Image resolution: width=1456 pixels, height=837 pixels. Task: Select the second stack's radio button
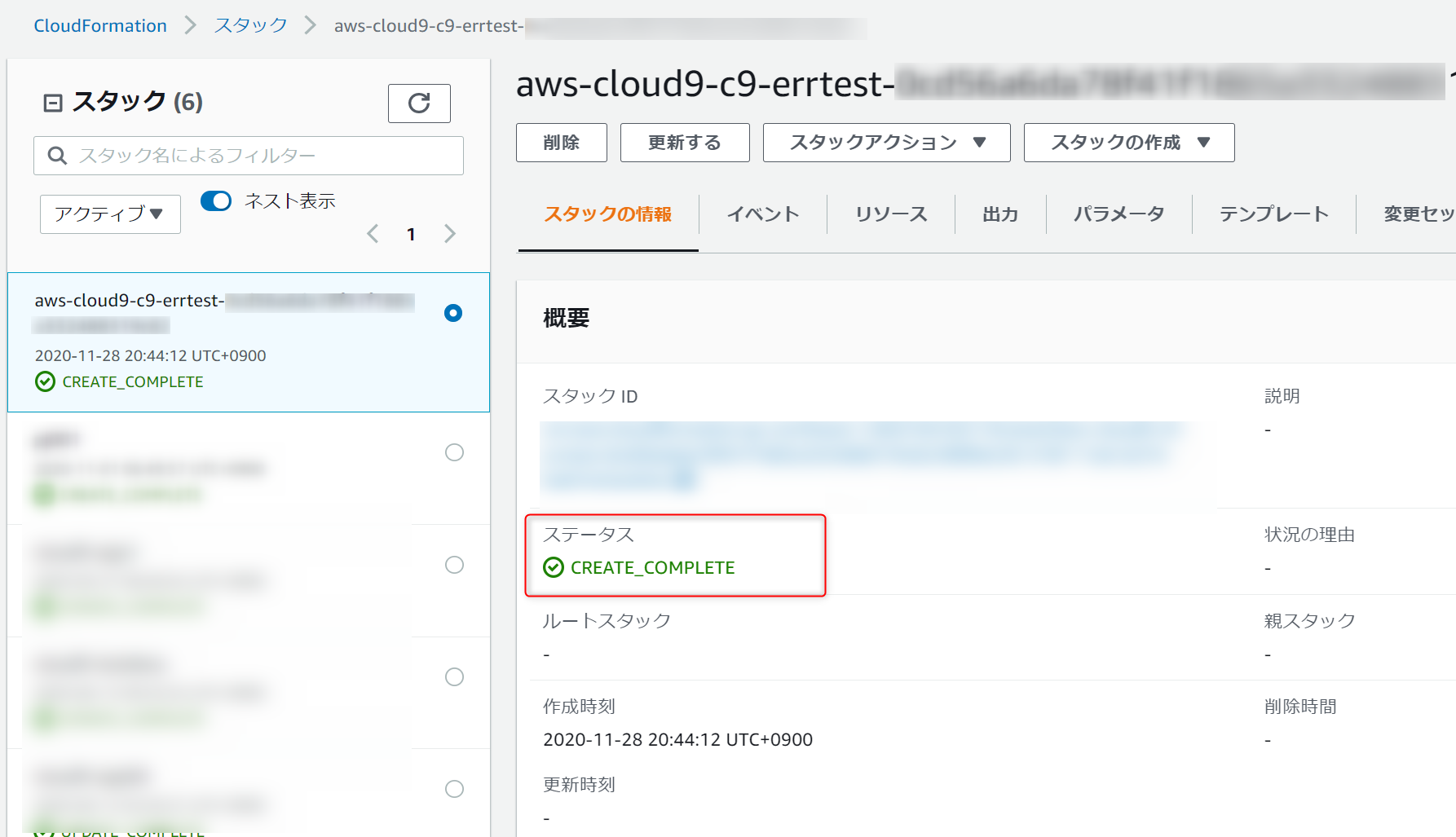454,452
